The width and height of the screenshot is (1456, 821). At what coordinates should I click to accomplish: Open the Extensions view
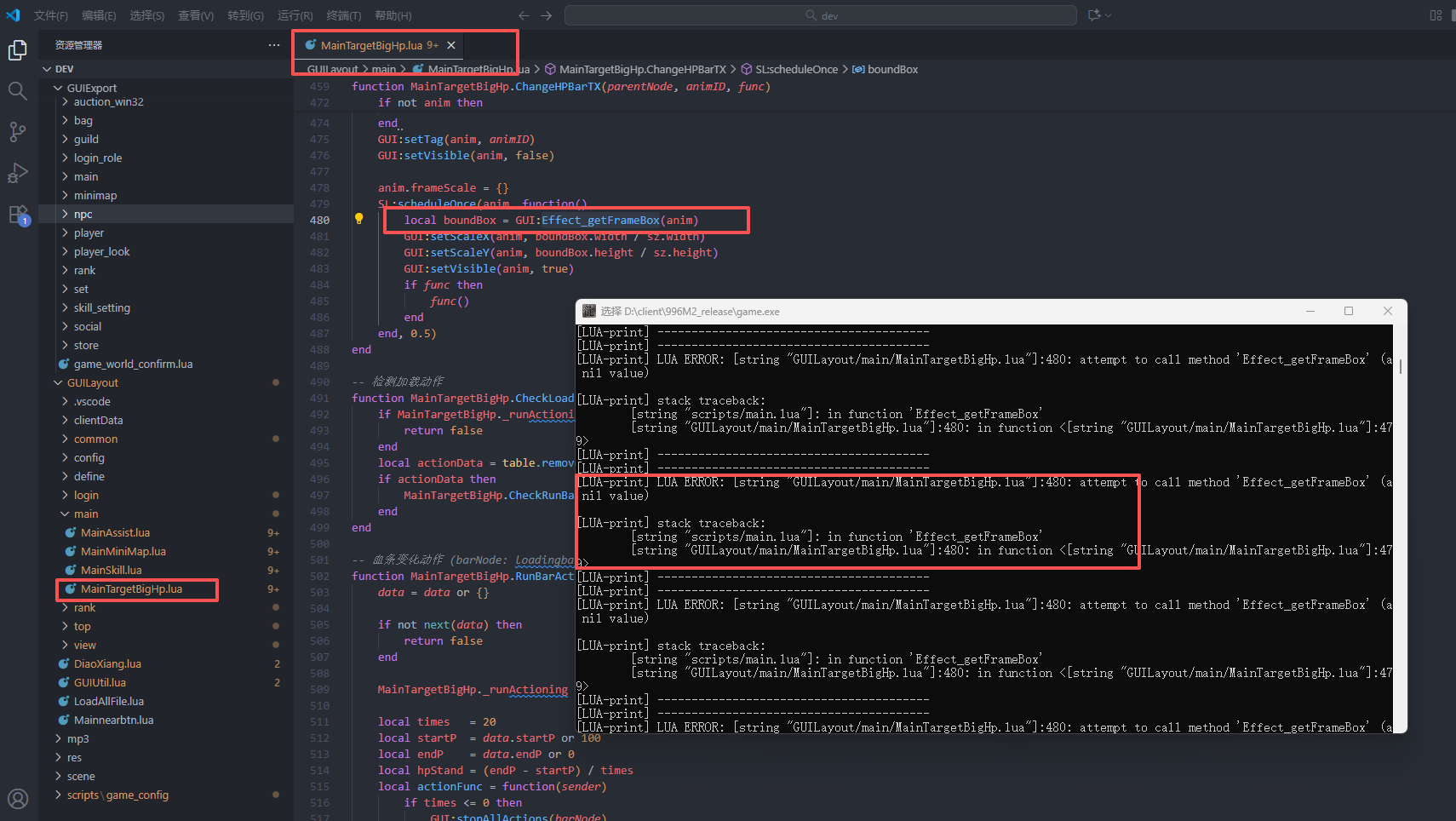[18, 215]
